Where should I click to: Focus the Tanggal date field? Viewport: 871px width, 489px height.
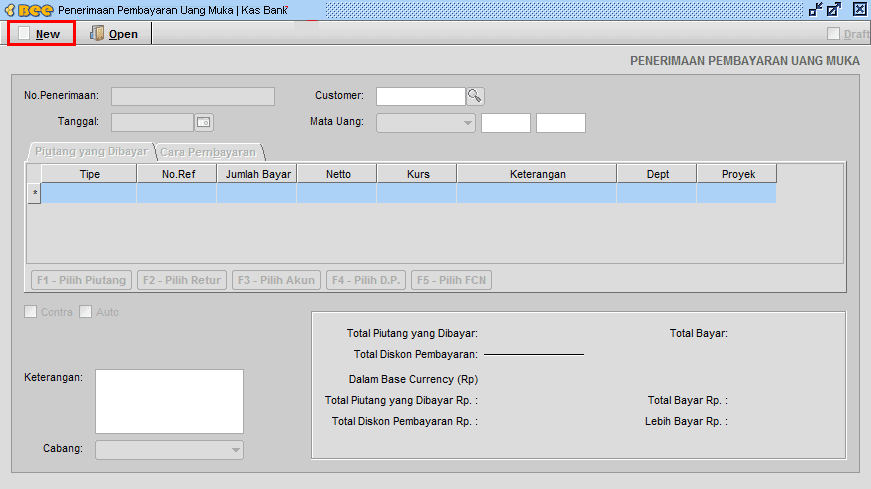[x=152, y=122]
